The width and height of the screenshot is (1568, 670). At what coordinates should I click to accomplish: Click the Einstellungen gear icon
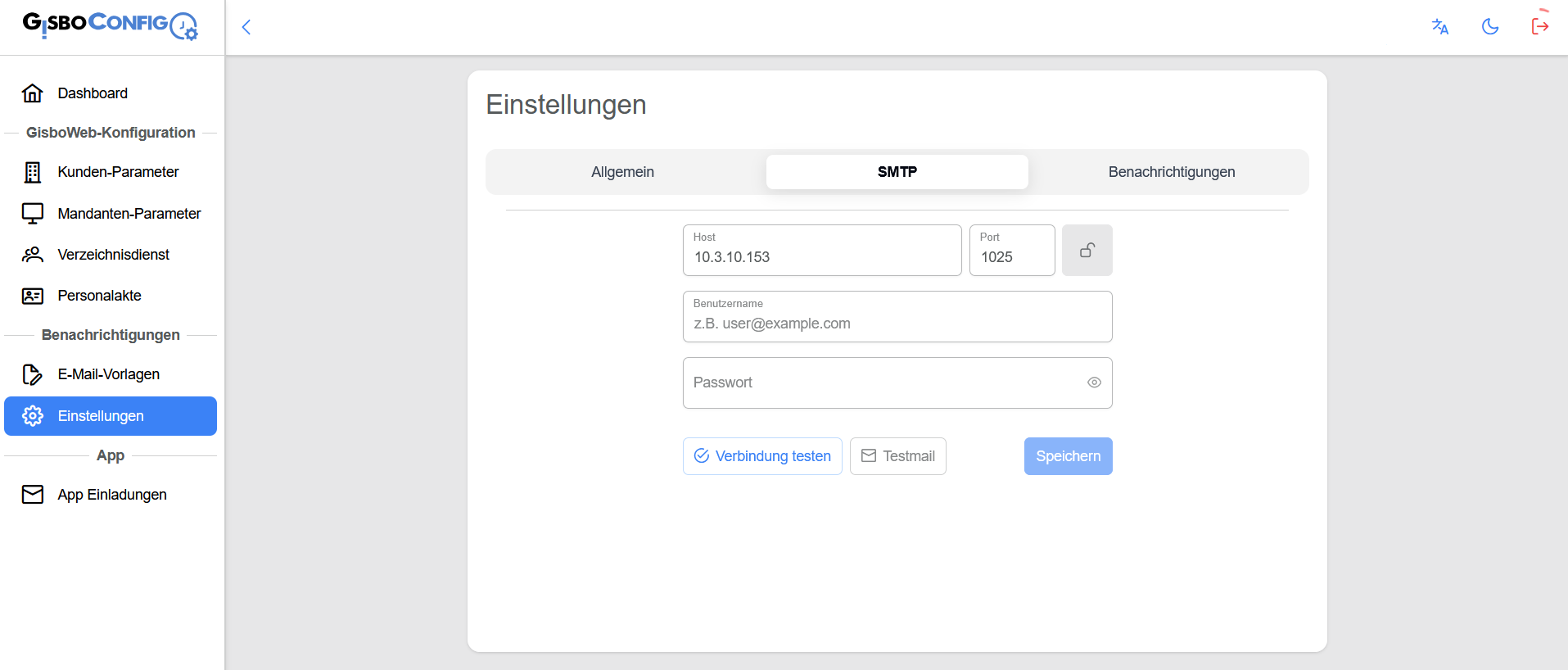33,416
